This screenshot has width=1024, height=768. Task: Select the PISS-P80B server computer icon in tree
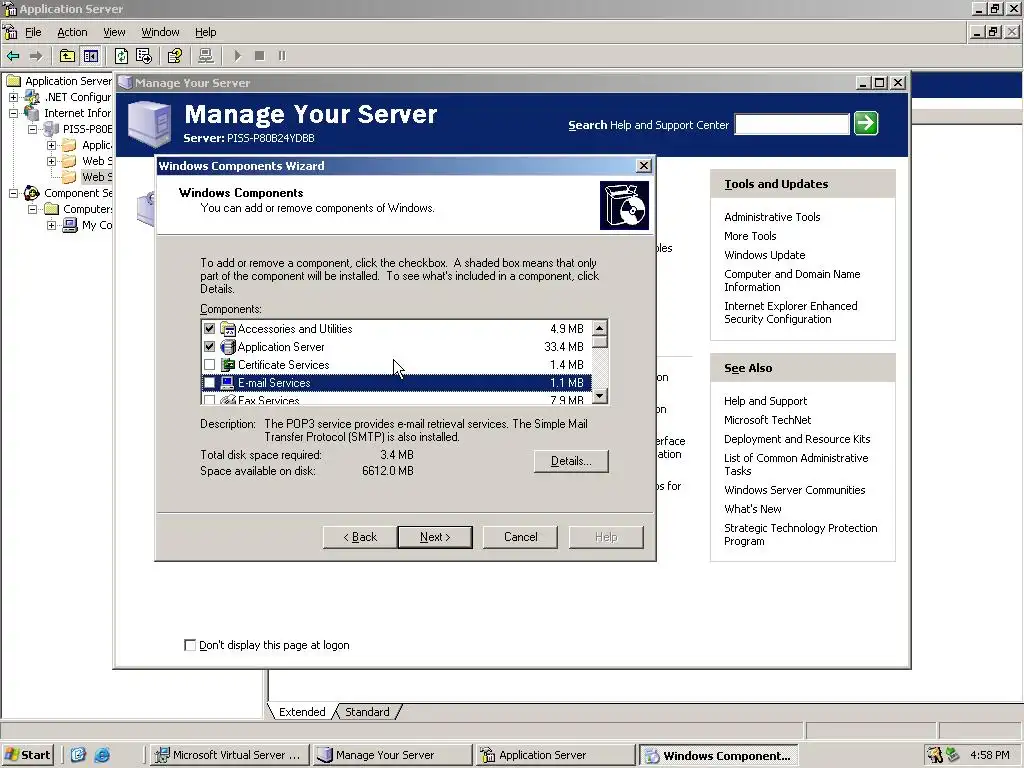[51, 129]
